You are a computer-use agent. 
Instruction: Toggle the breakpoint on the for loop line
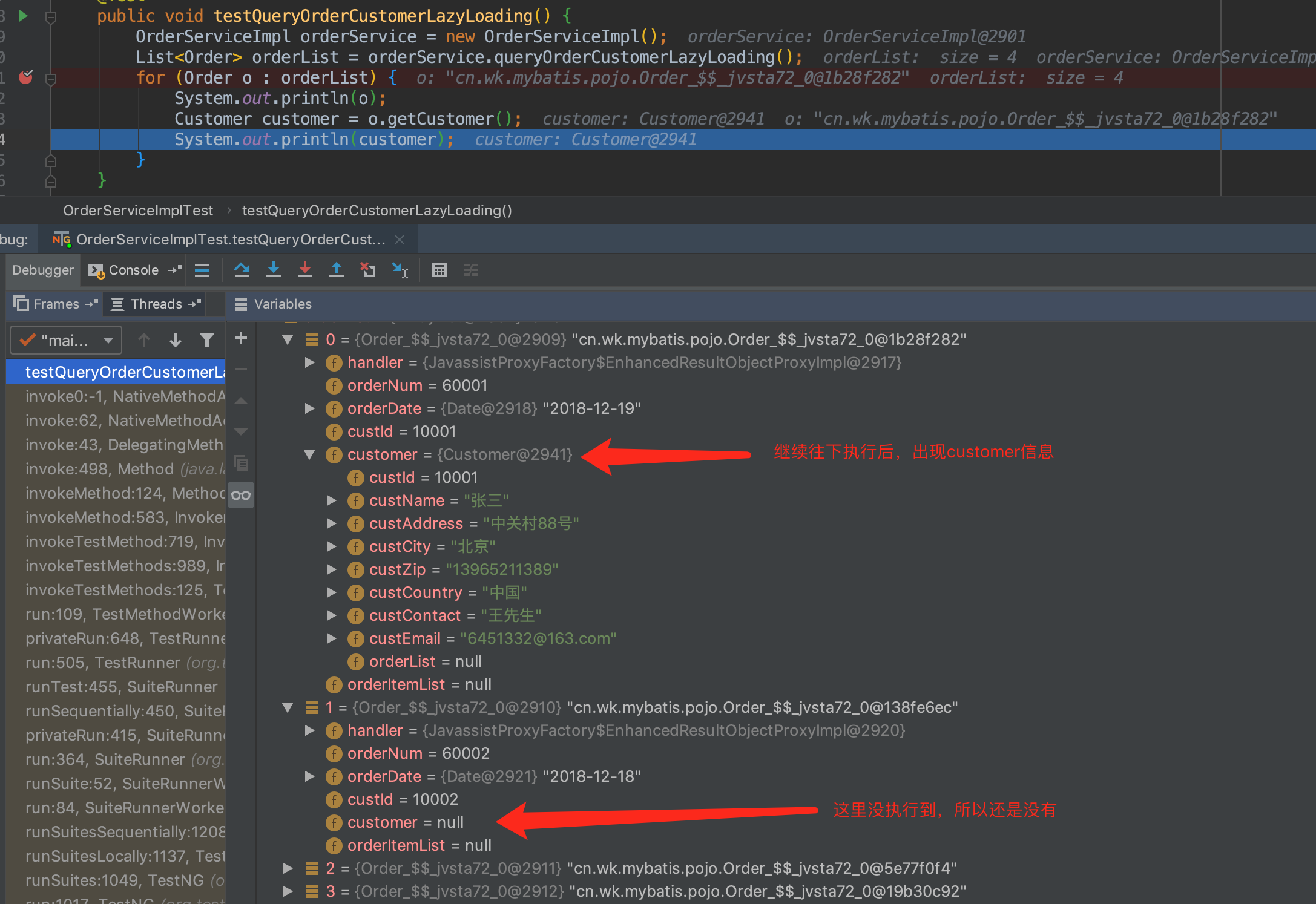click(25, 77)
